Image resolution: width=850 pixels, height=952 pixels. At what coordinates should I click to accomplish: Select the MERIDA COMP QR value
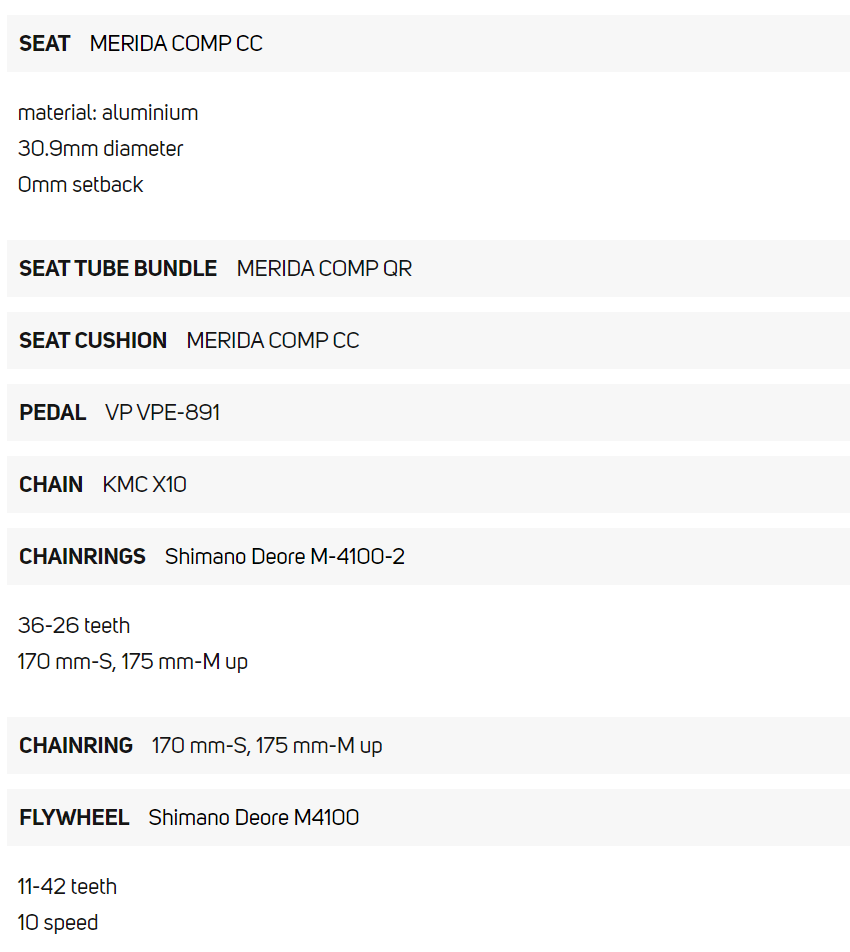[x=324, y=269]
